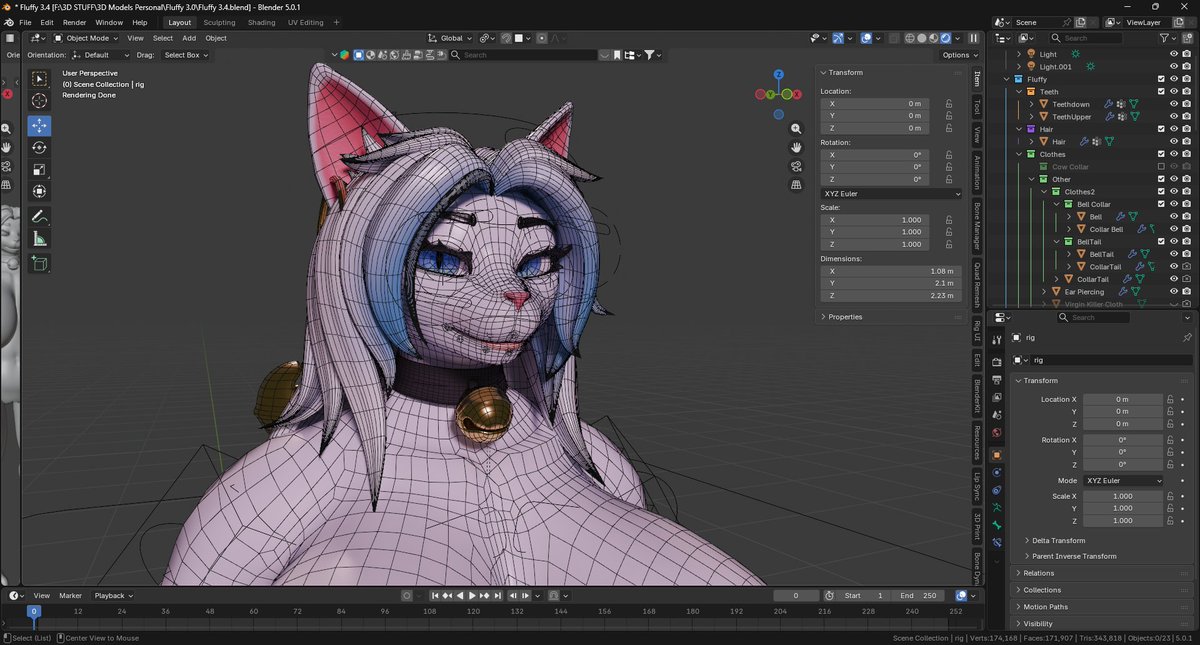Open the viewport Options popover

coord(959,55)
